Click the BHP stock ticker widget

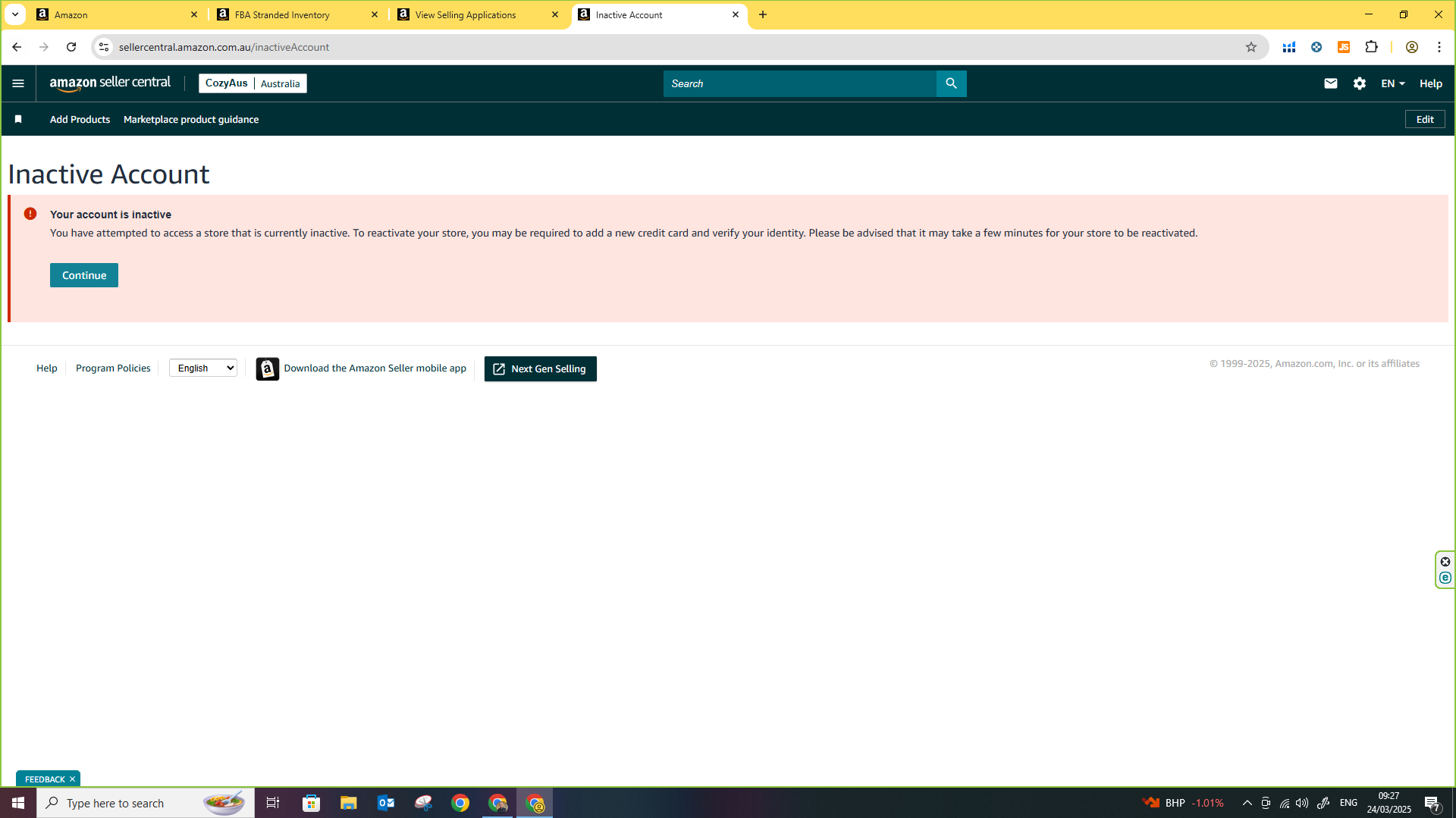pos(1184,803)
